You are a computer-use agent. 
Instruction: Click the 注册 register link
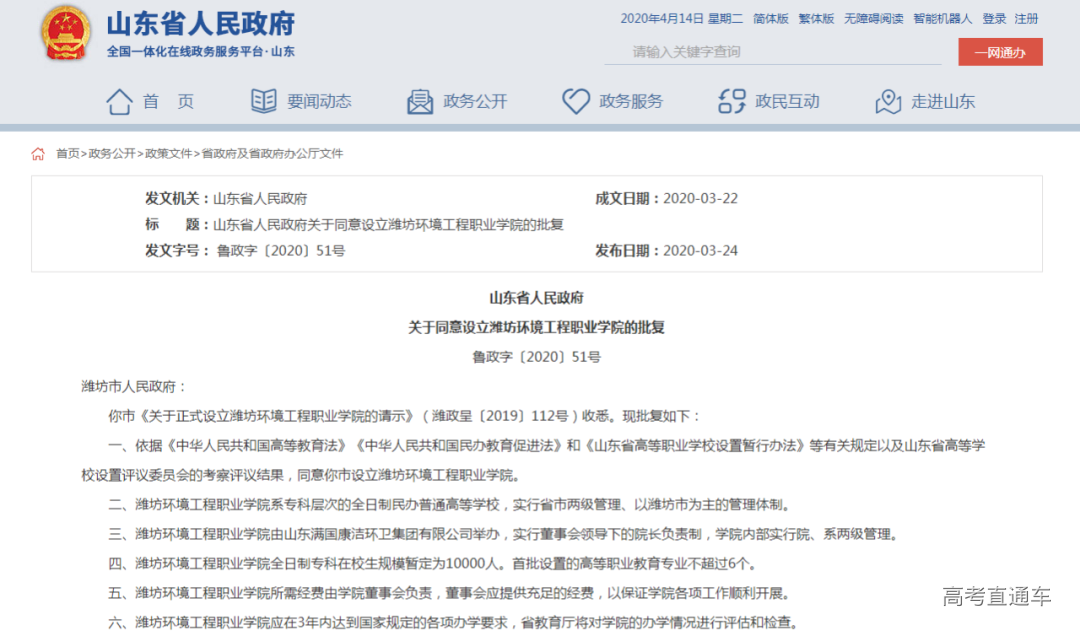[x=1026, y=19]
